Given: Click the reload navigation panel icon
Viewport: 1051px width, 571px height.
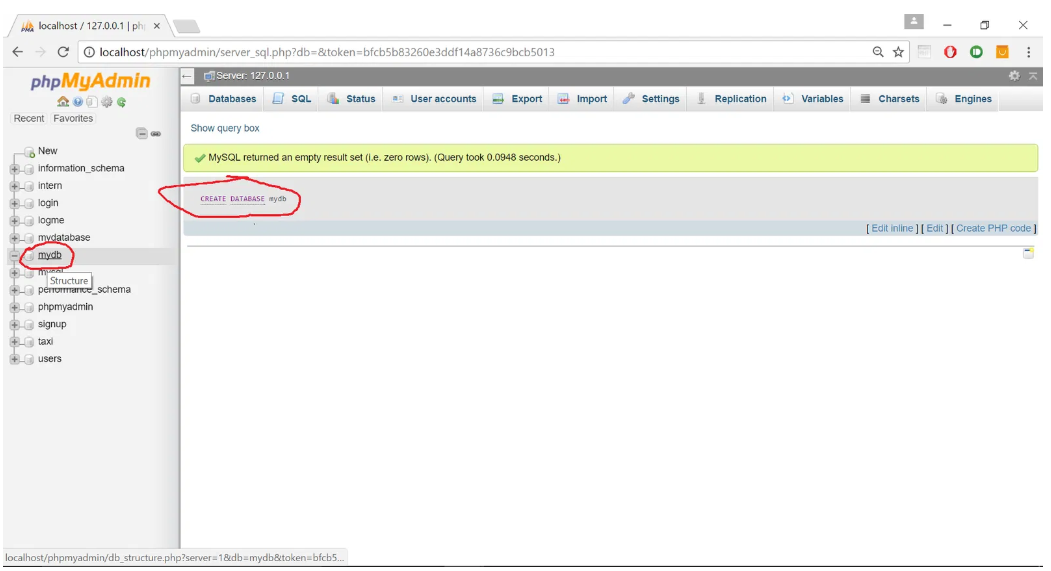Looking at the screenshot, I should 121,102.
